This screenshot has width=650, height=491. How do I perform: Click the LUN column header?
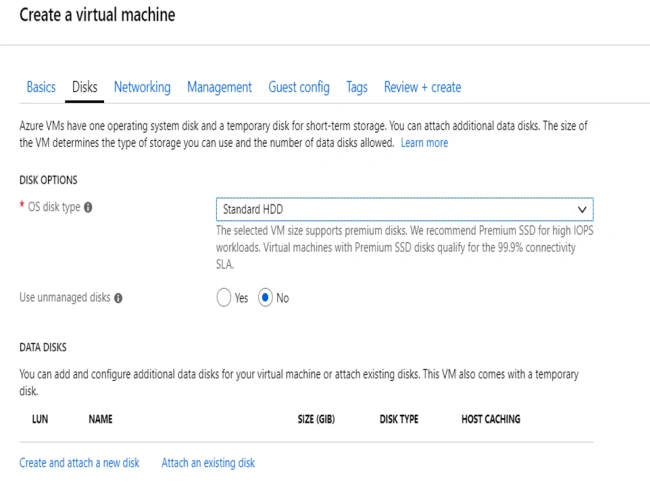click(x=40, y=419)
